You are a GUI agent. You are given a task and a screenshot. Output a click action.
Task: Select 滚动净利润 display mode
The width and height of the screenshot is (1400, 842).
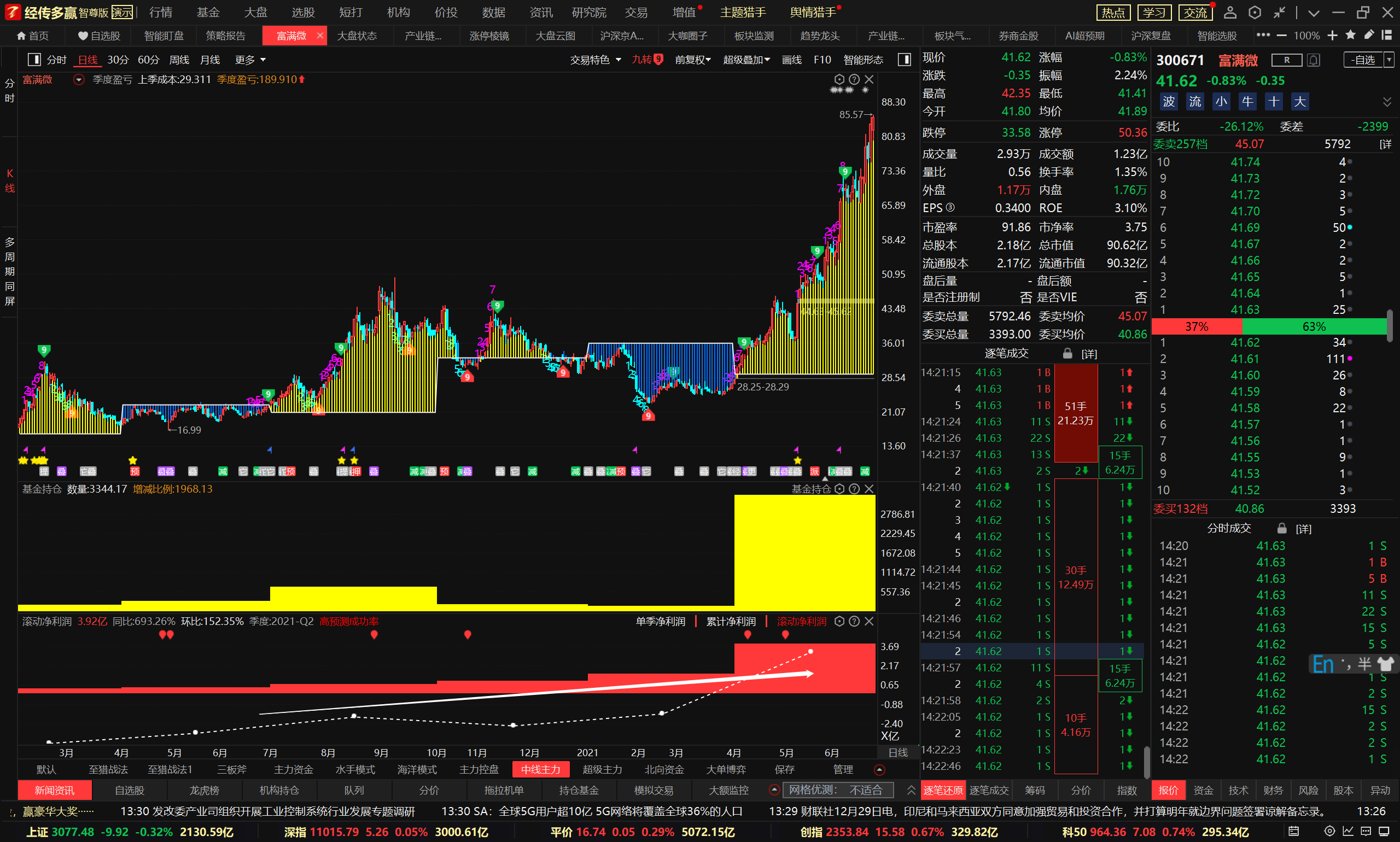tap(801, 621)
